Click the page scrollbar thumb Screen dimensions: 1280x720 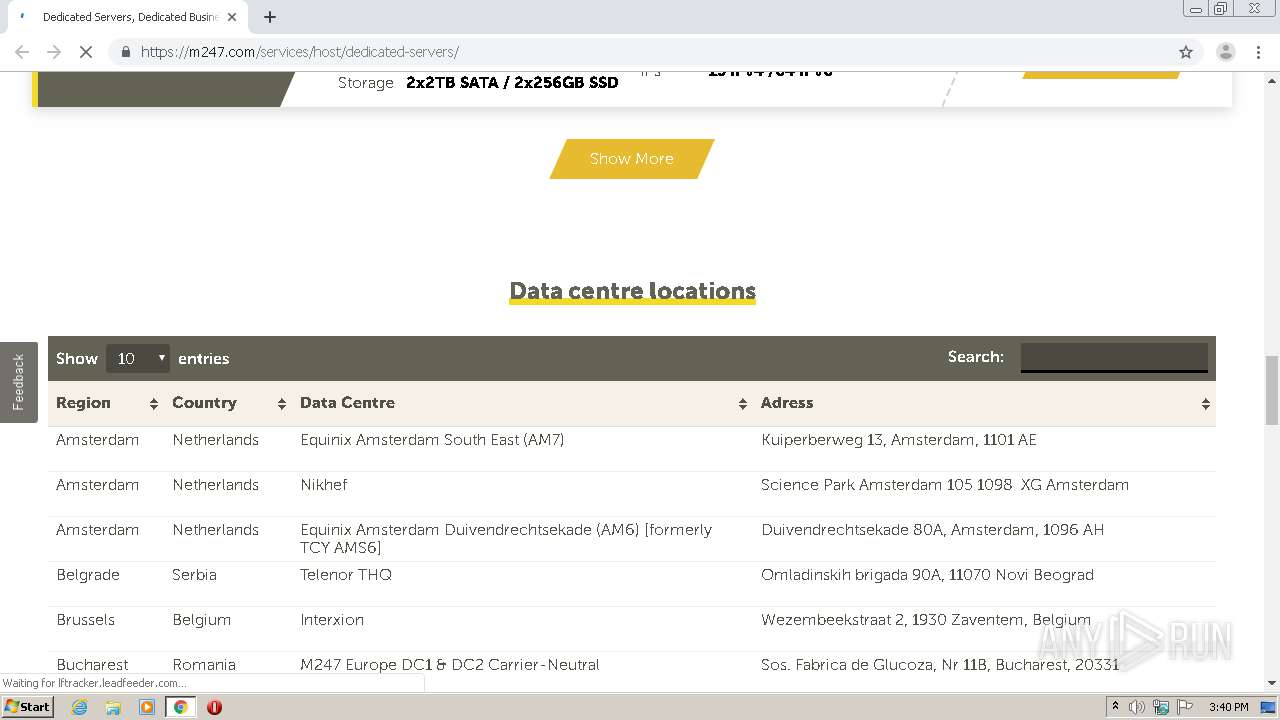[x=1272, y=390]
